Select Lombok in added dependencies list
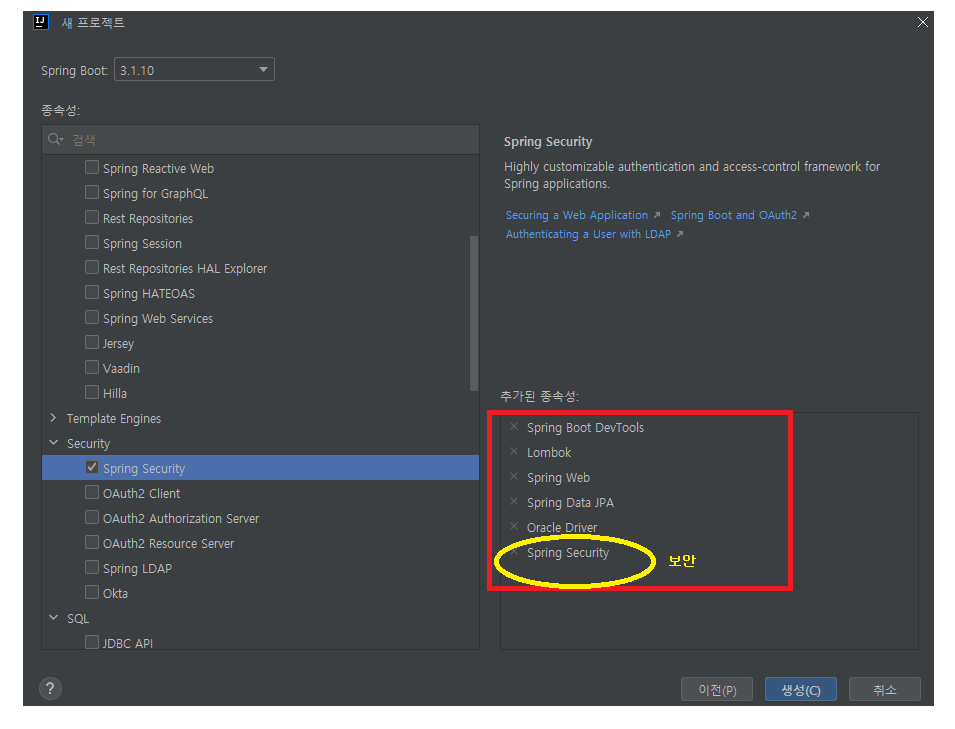This screenshot has height=729, width=955. point(549,453)
